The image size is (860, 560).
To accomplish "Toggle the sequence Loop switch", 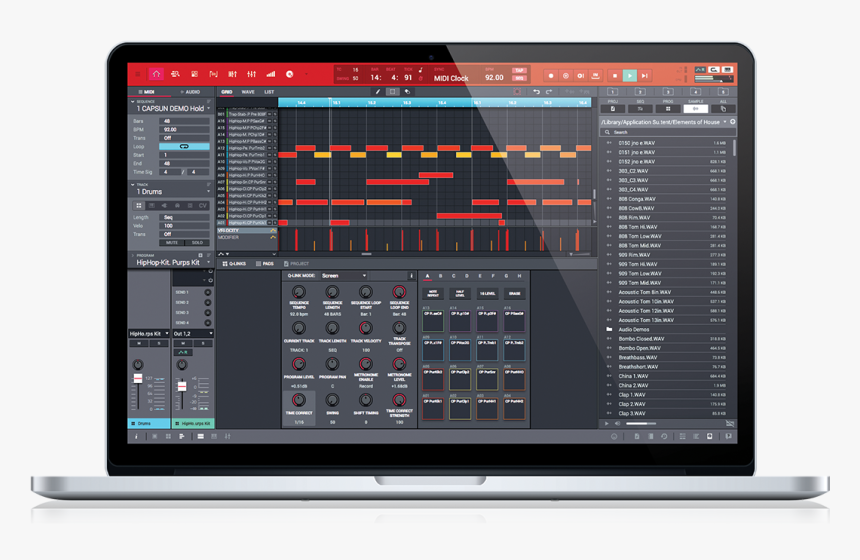I will 184,146.
